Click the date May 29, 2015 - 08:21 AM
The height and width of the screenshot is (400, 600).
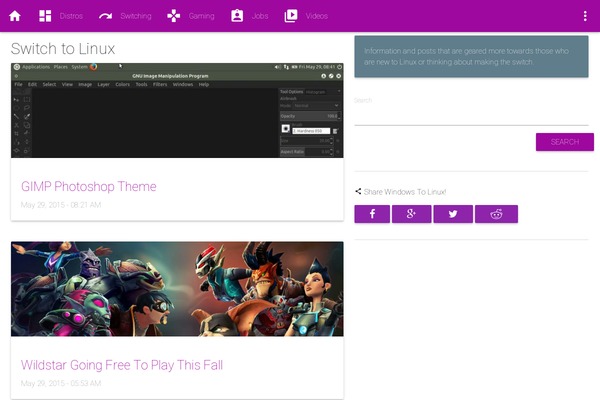tap(61, 205)
